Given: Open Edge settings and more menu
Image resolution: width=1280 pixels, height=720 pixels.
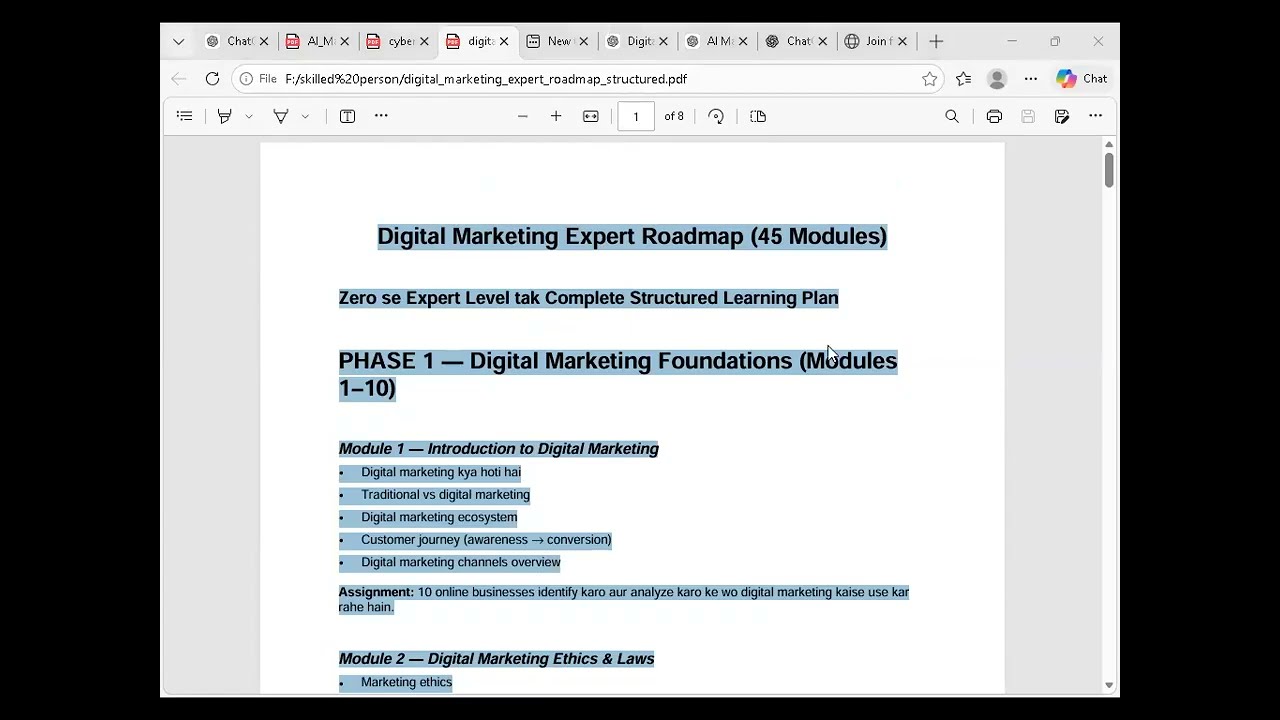Looking at the screenshot, I should [x=1031, y=79].
